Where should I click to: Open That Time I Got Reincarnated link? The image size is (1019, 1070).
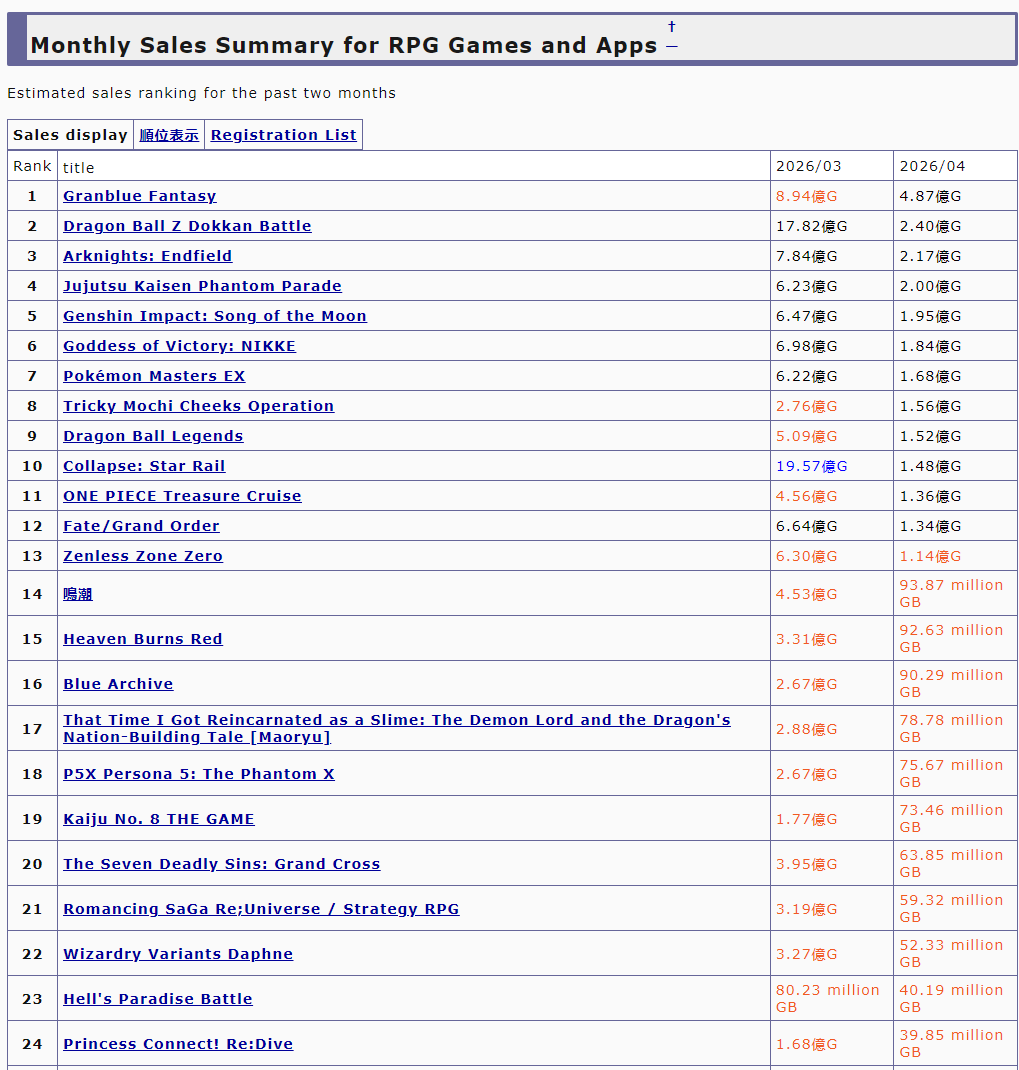pos(397,729)
